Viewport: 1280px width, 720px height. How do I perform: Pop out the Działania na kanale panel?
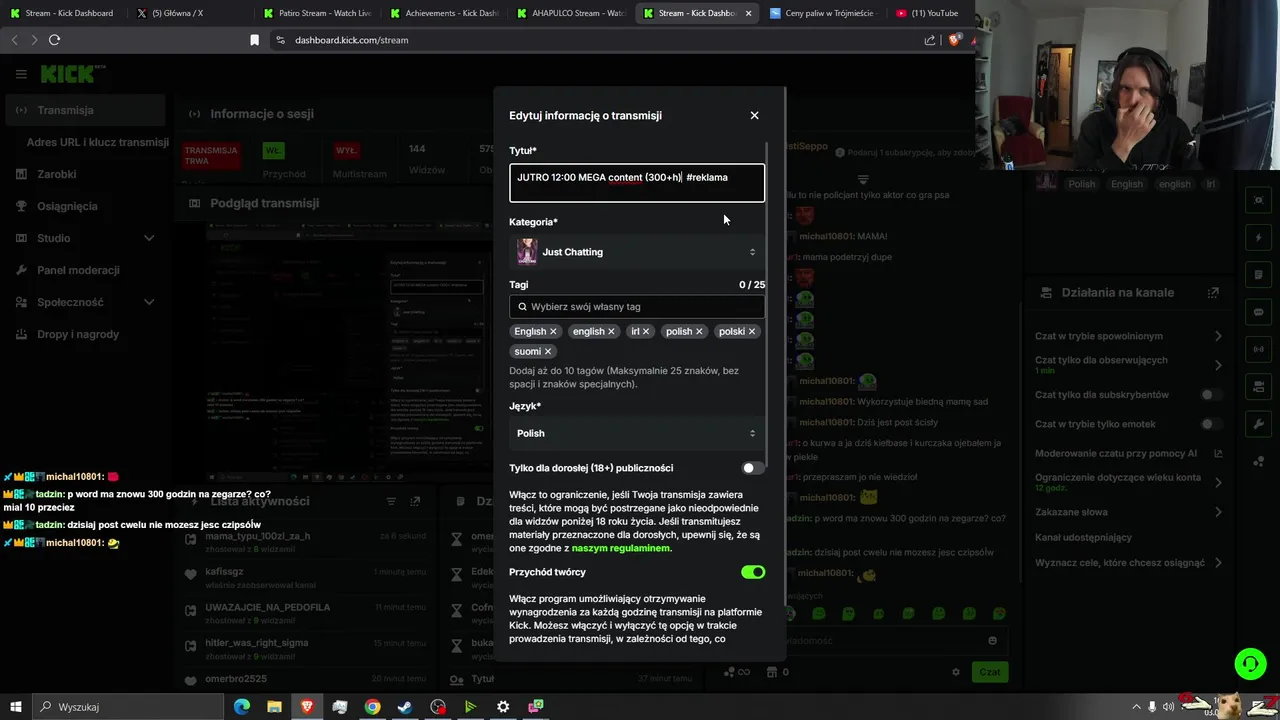click(x=1213, y=293)
